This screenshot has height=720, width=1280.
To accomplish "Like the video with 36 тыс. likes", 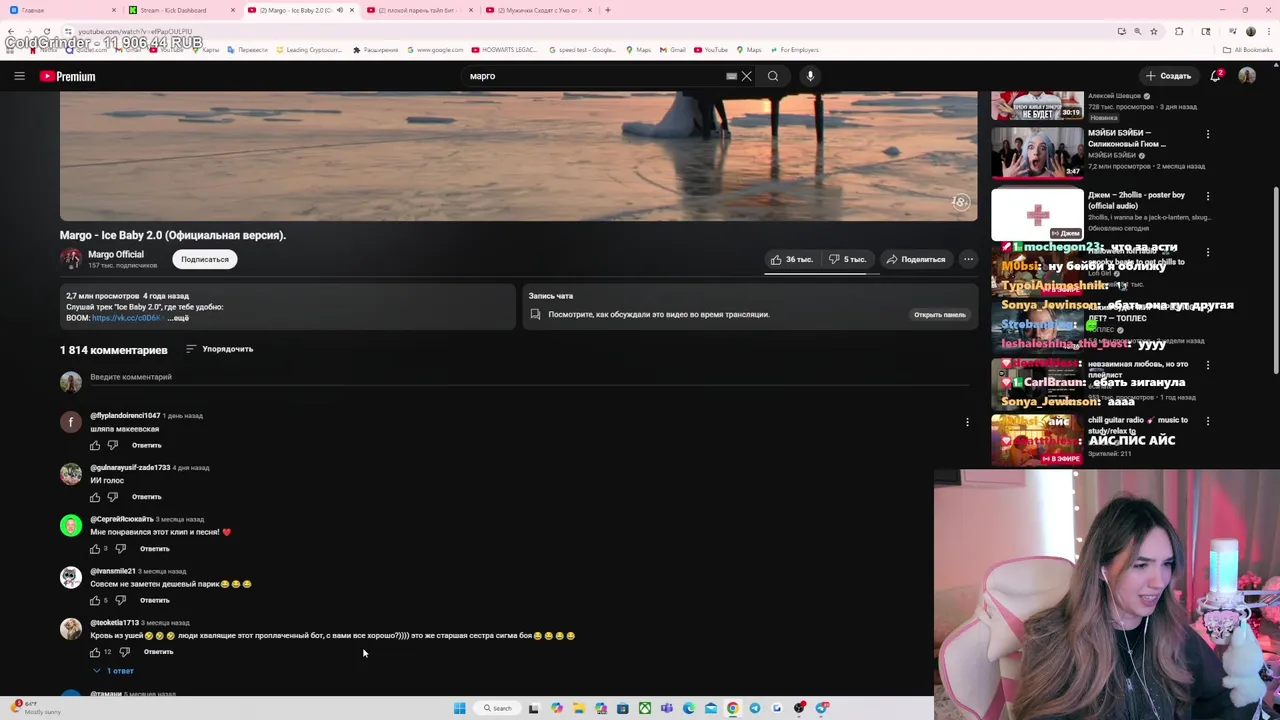I will point(790,259).
